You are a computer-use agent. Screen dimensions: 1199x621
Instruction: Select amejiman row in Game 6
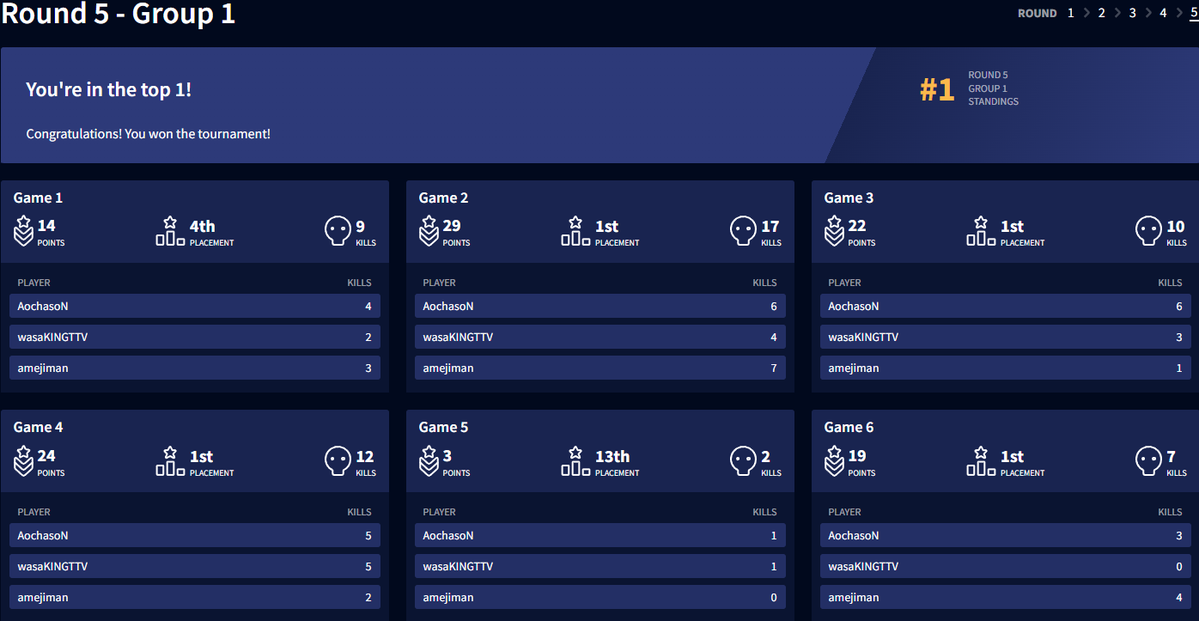pos(1006,597)
